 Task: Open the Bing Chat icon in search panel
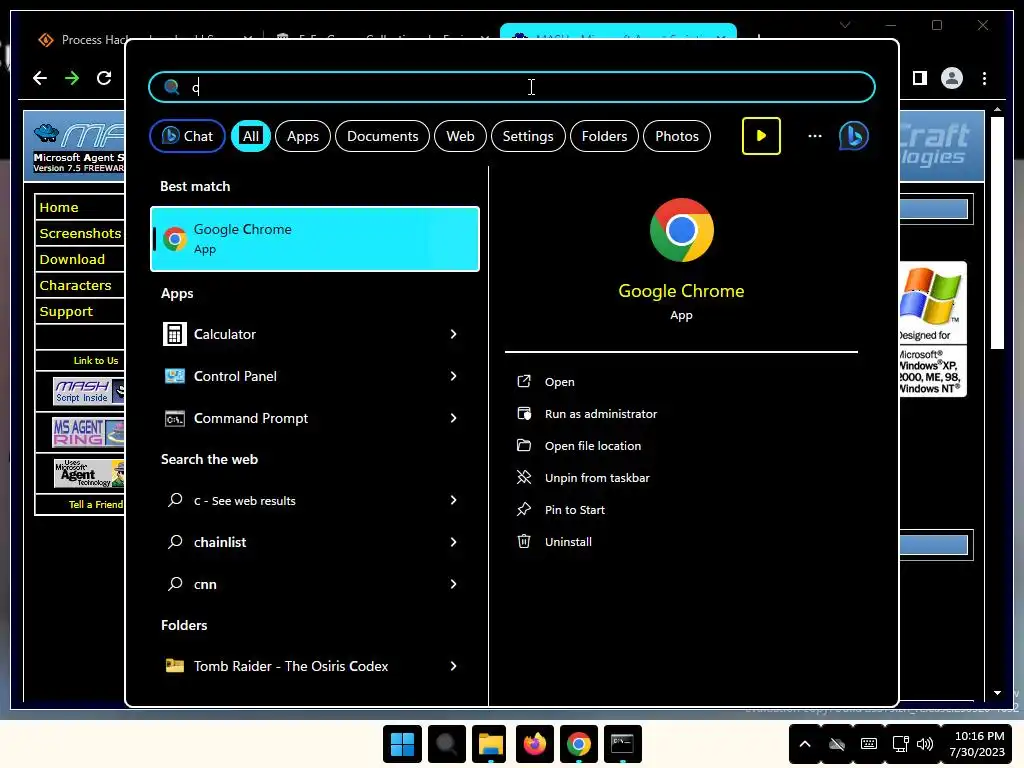tap(853, 136)
